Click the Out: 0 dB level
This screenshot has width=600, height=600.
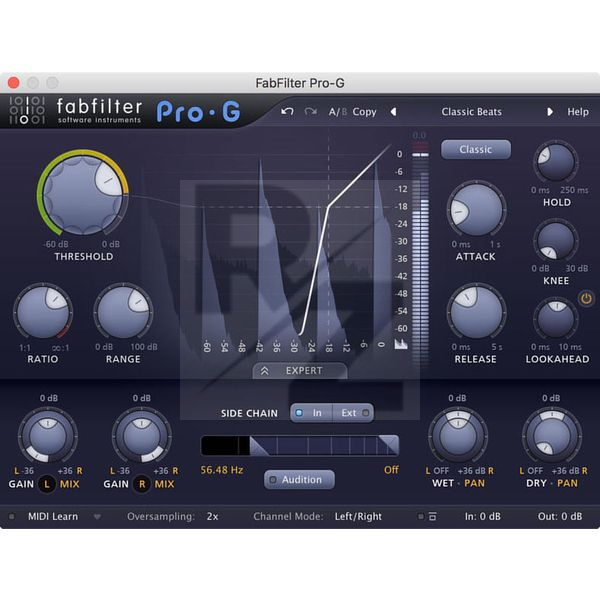click(x=560, y=516)
